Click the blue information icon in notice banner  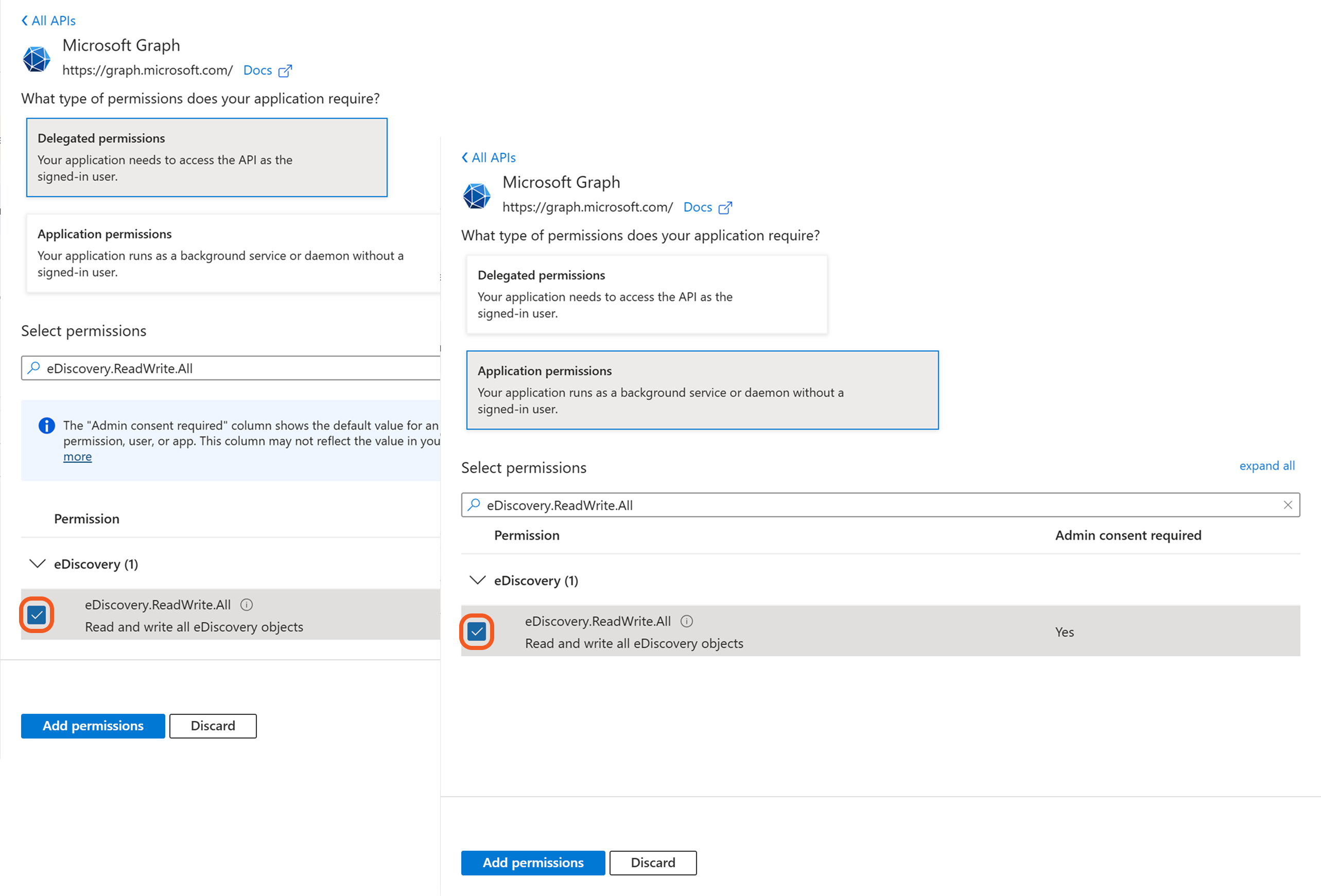click(47, 426)
